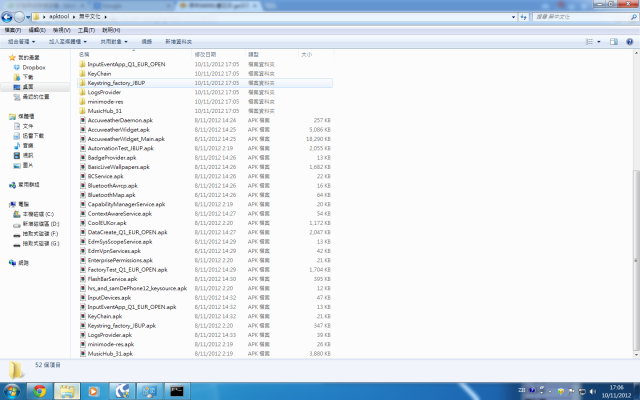This screenshot has width=640, height=400.
Task: Click the New folder (新增資料夾) toolbar button
Action: click(x=178, y=42)
